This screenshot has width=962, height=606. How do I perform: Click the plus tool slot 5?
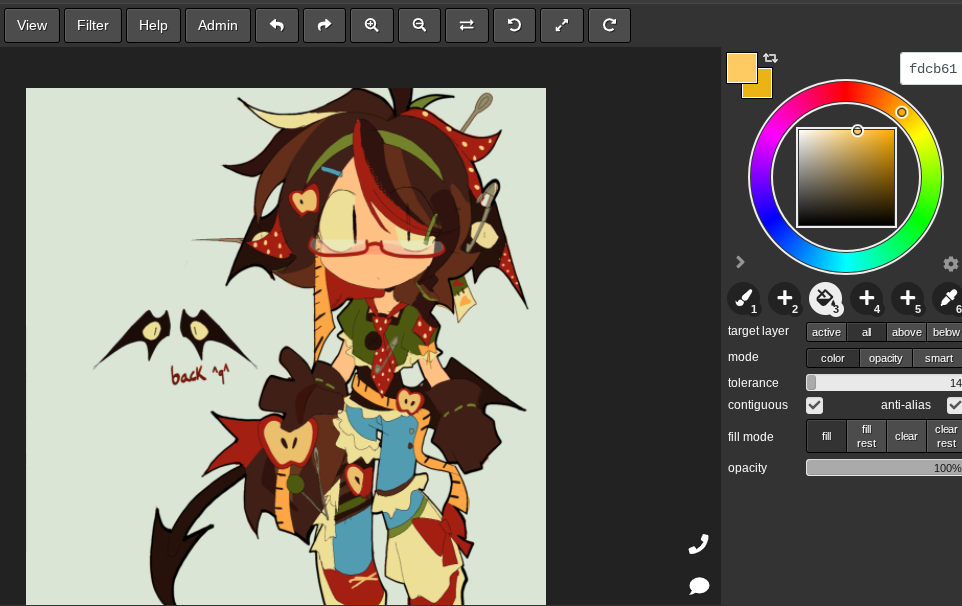(x=907, y=299)
